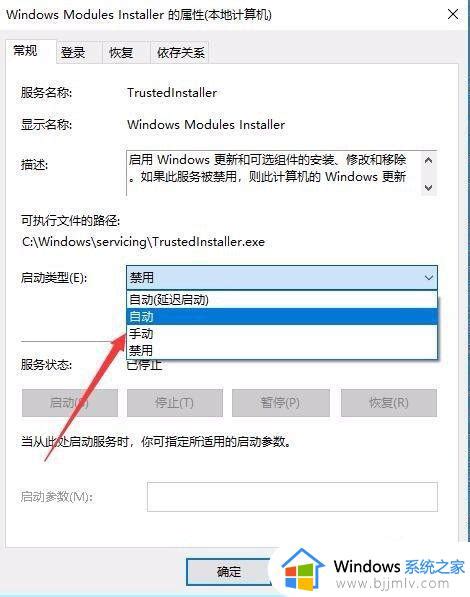
Task: Click the 启动 service button
Action: click(70, 402)
